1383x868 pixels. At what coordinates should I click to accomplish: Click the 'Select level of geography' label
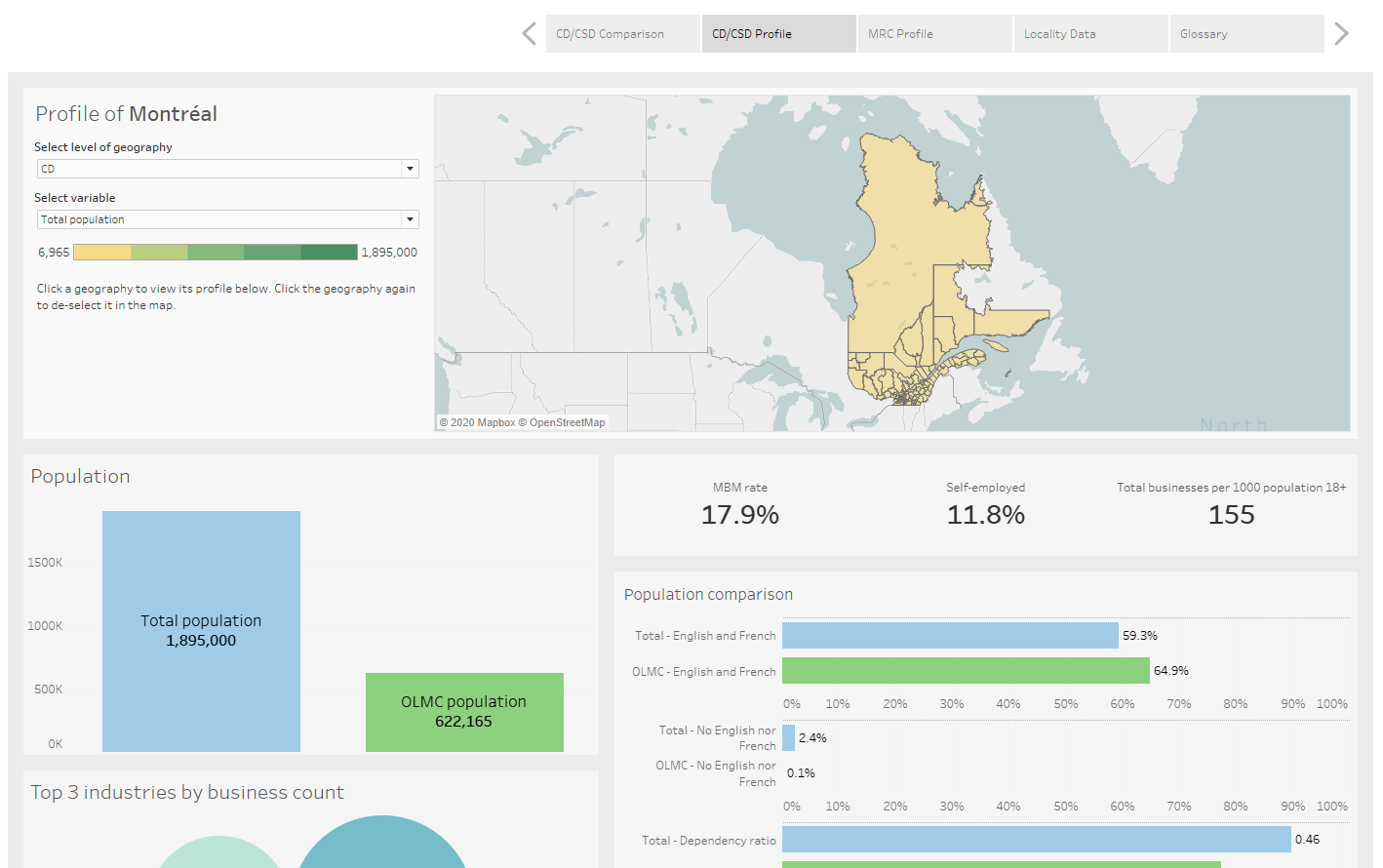pyautogui.click(x=103, y=147)
